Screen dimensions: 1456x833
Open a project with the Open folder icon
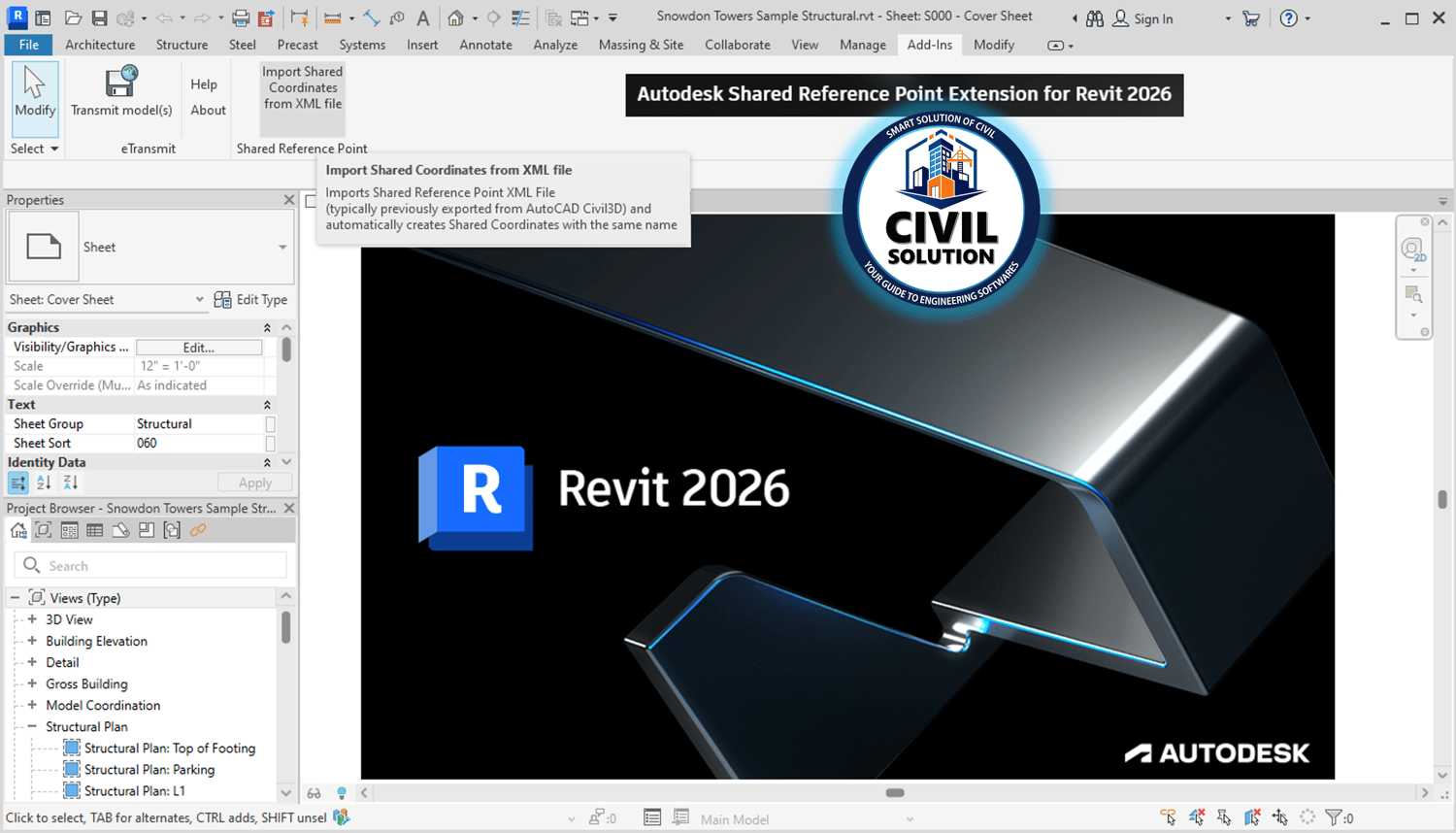coord(73,17)
